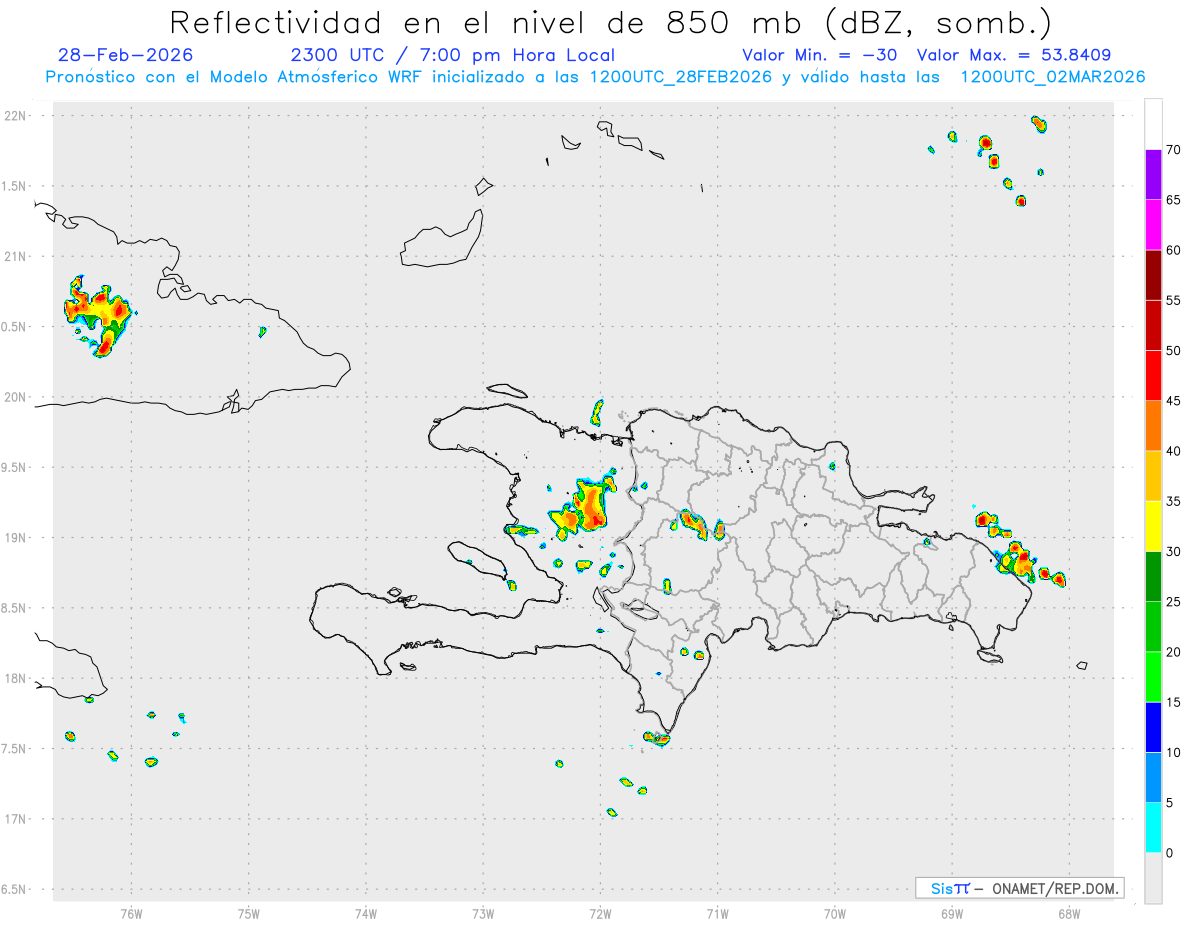Click the longitude label "73W"
Screen dimensions: 1200x927
point(483,913)
